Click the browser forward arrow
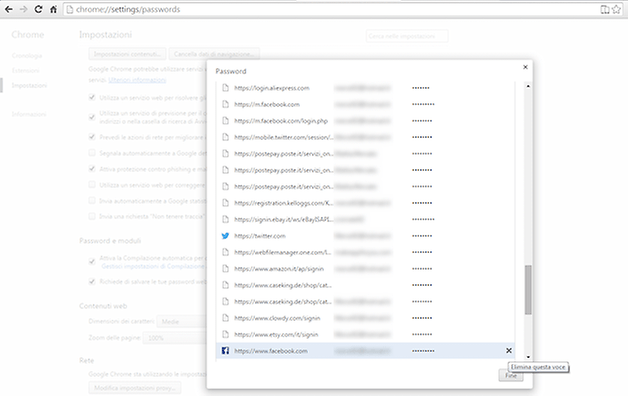Screen dimensions: 628x396 point(24,9)
